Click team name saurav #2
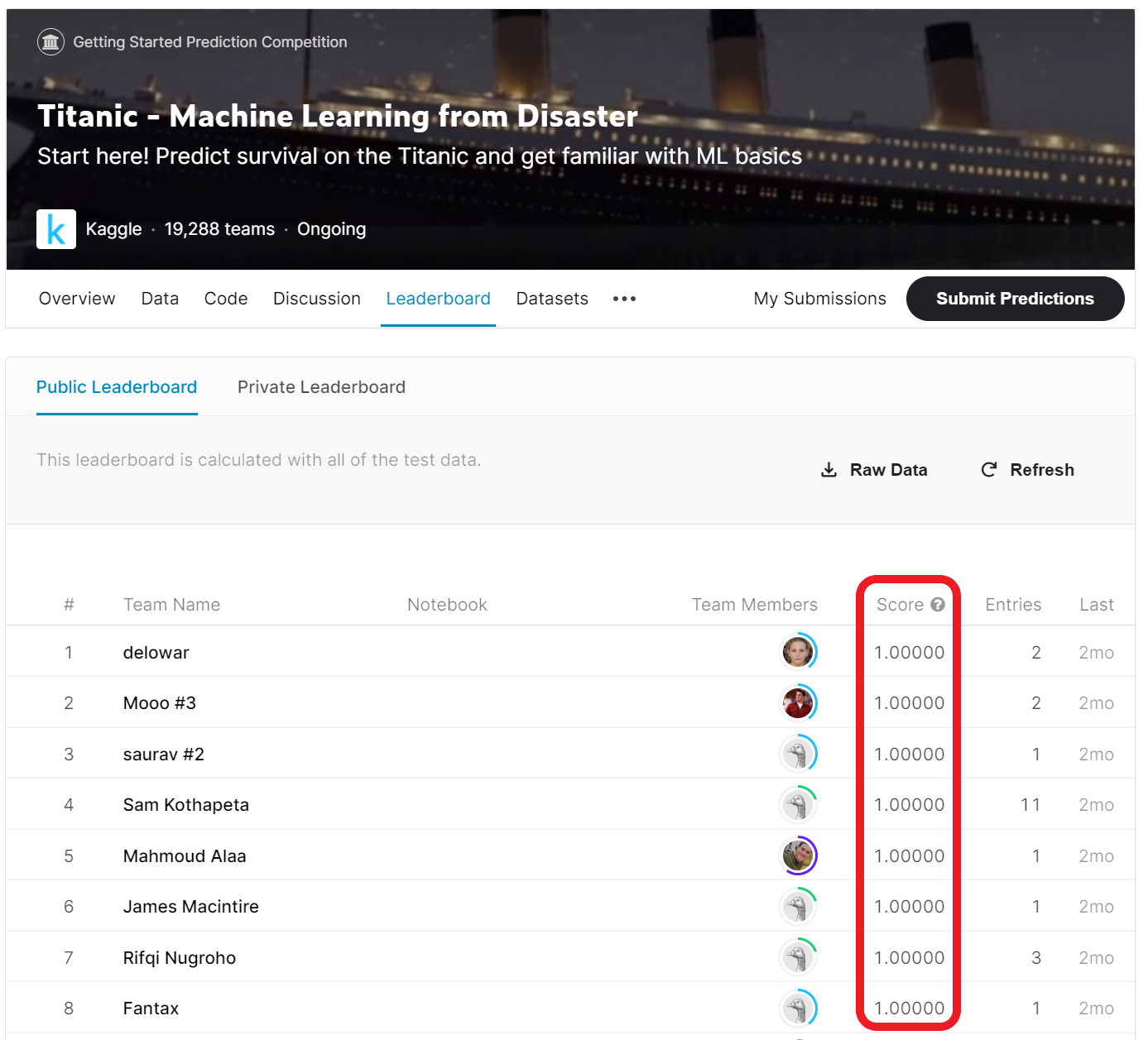1148x1040 pixels. (x=164, y=755)
